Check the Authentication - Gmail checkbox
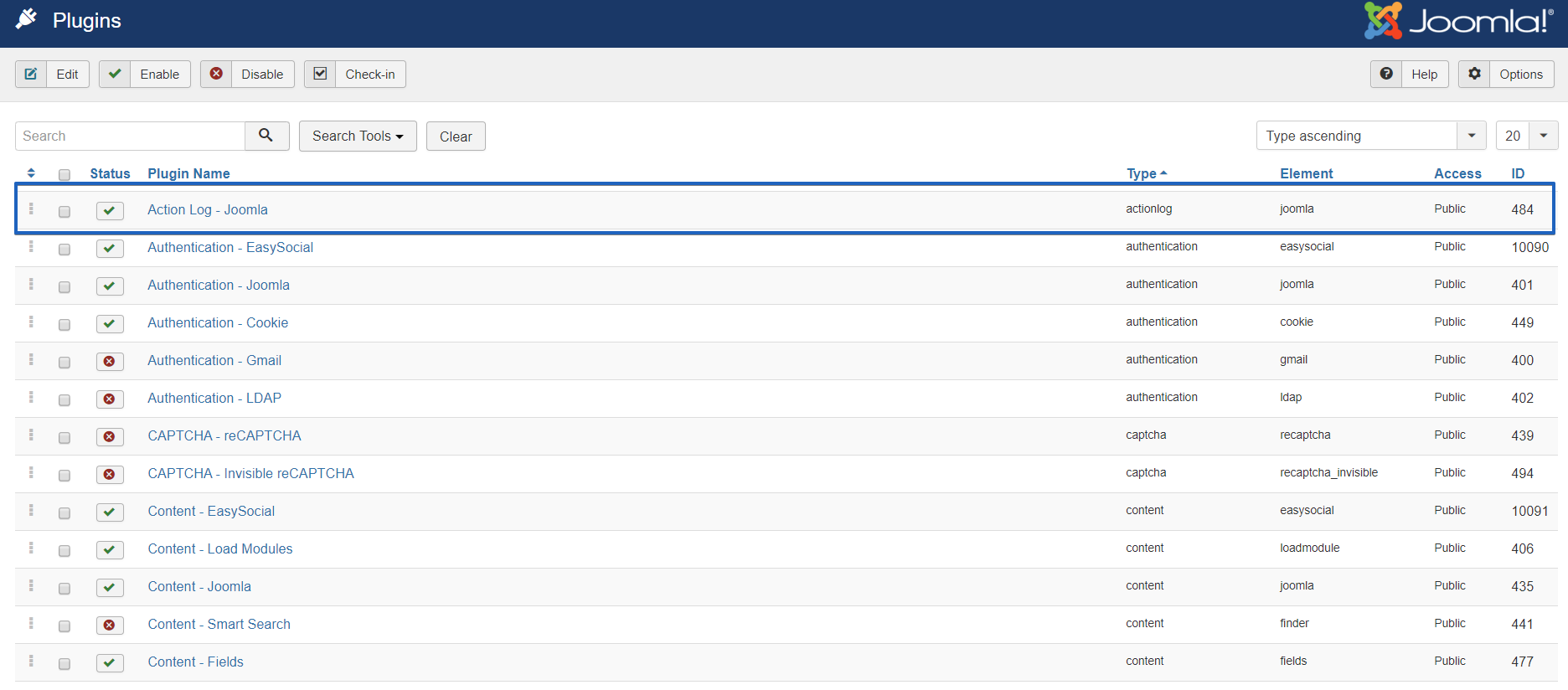 point(64,363)
